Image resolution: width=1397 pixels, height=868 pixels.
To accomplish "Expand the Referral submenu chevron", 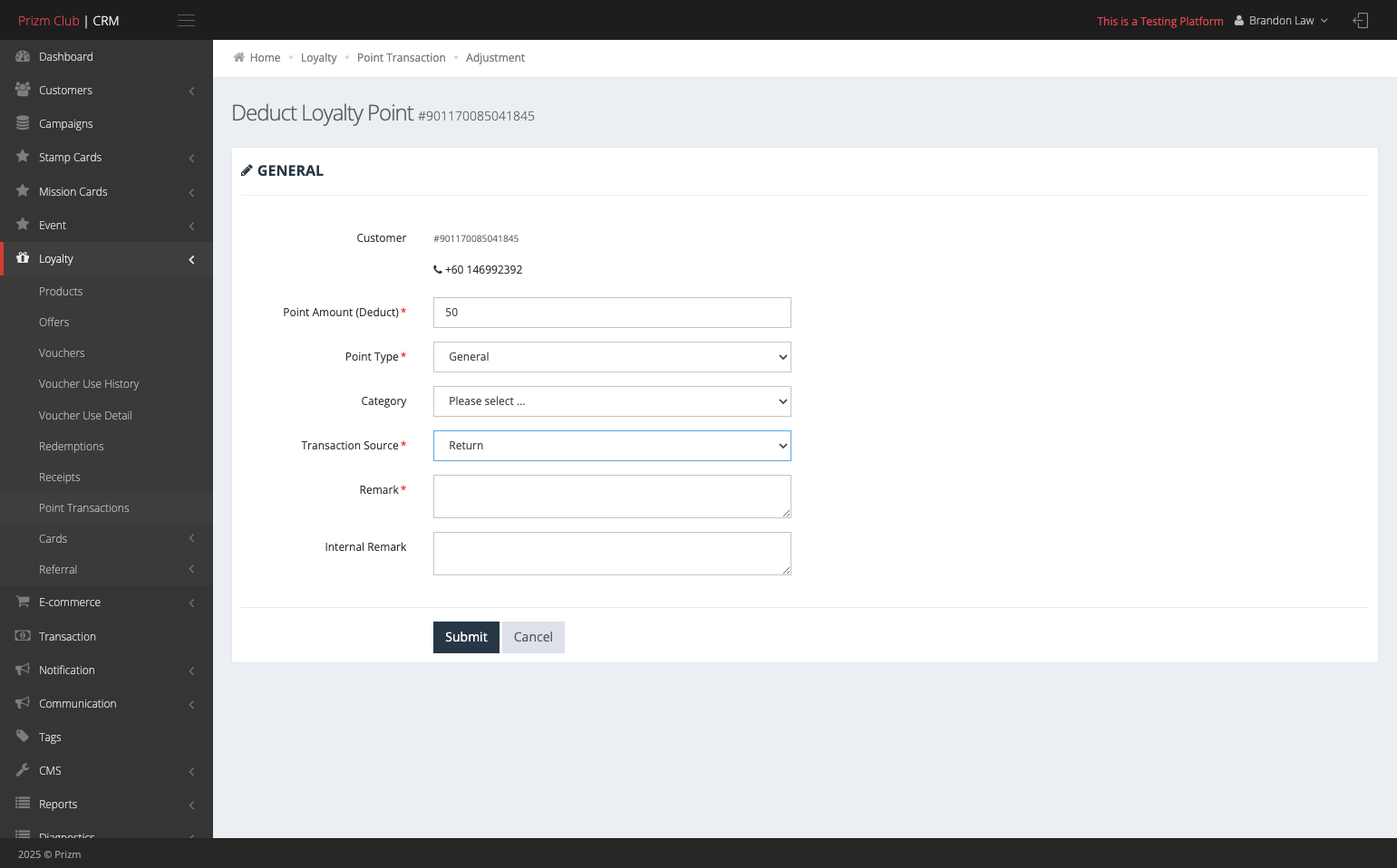I will click(x=191, y=569).
